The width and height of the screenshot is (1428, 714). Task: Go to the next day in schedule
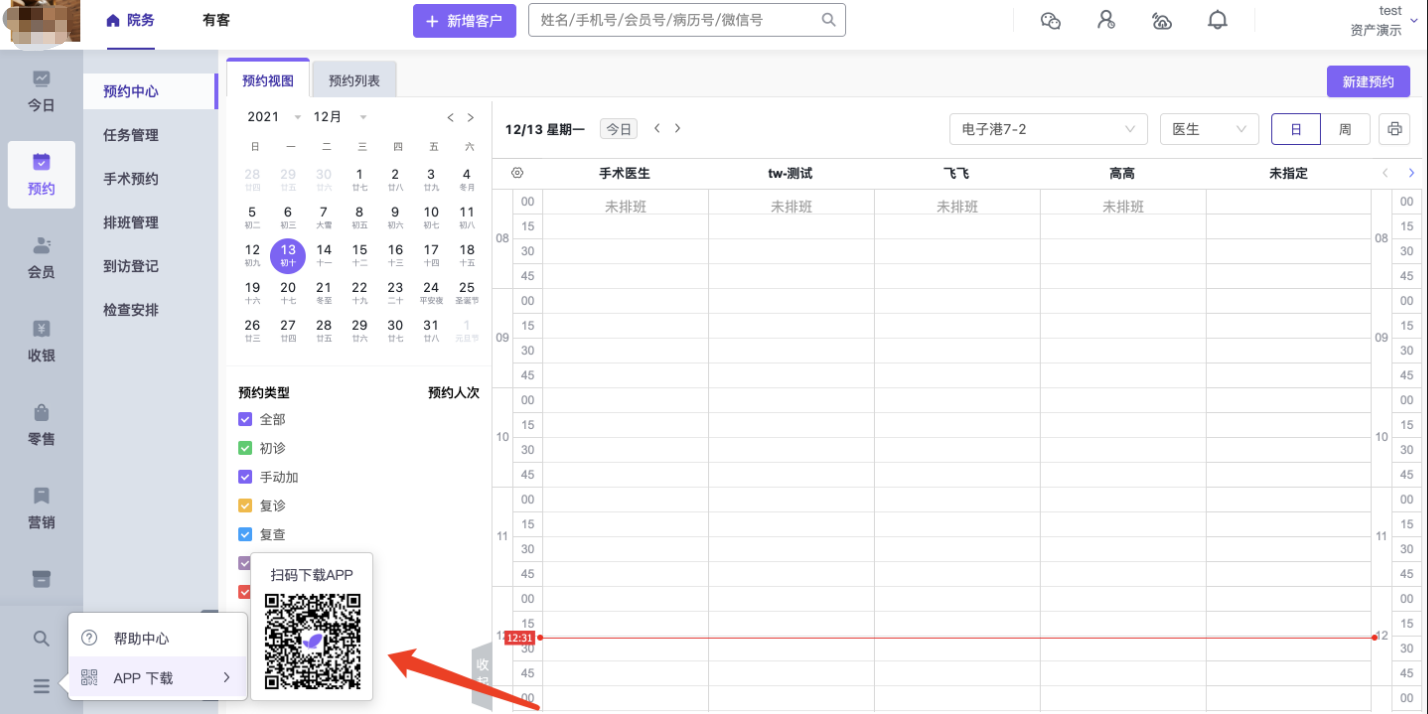click(x=677, y=128)
